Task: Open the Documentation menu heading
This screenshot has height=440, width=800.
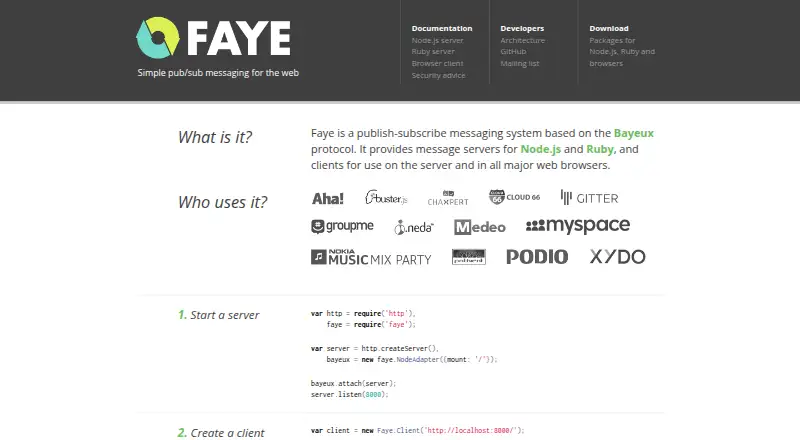Action: (442, 29)
